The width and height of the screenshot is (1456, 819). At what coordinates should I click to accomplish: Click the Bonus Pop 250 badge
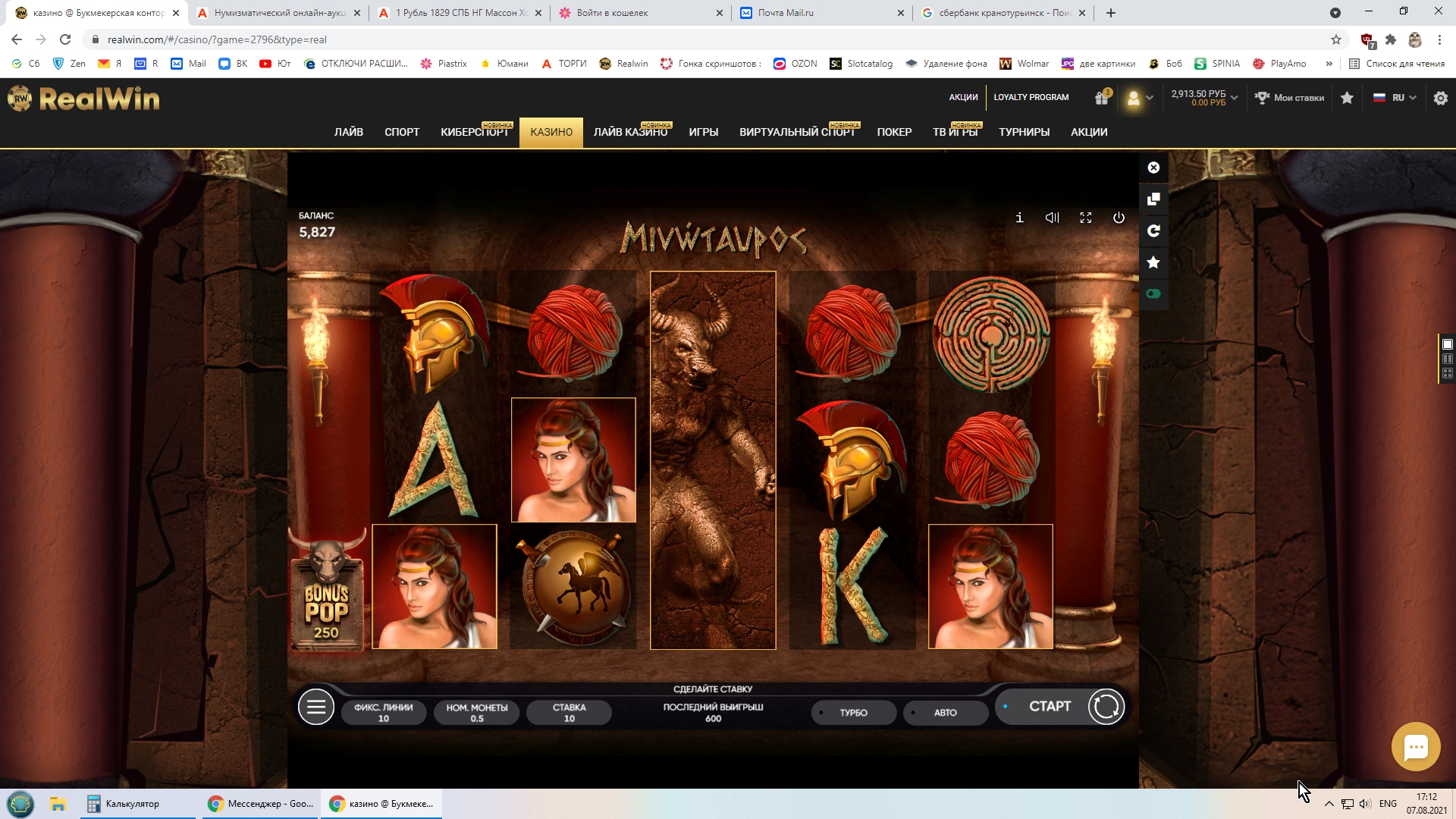327,590
